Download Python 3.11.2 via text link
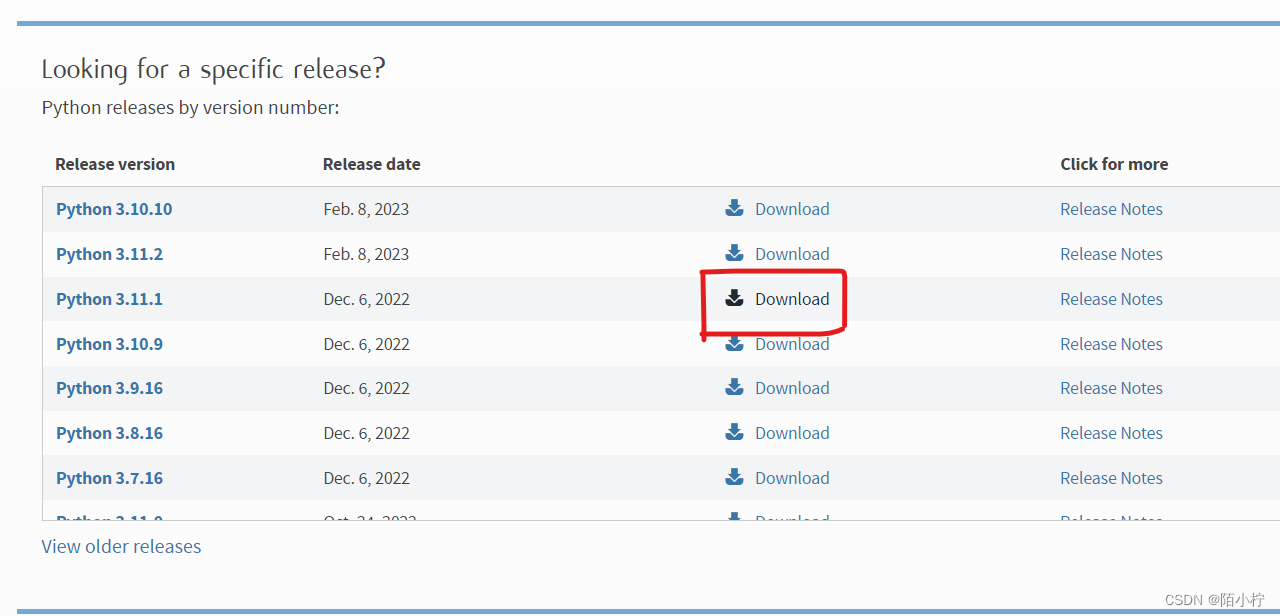Image resolution: width=1280 pixels, height=616 pixels. [x=792, y=254]
